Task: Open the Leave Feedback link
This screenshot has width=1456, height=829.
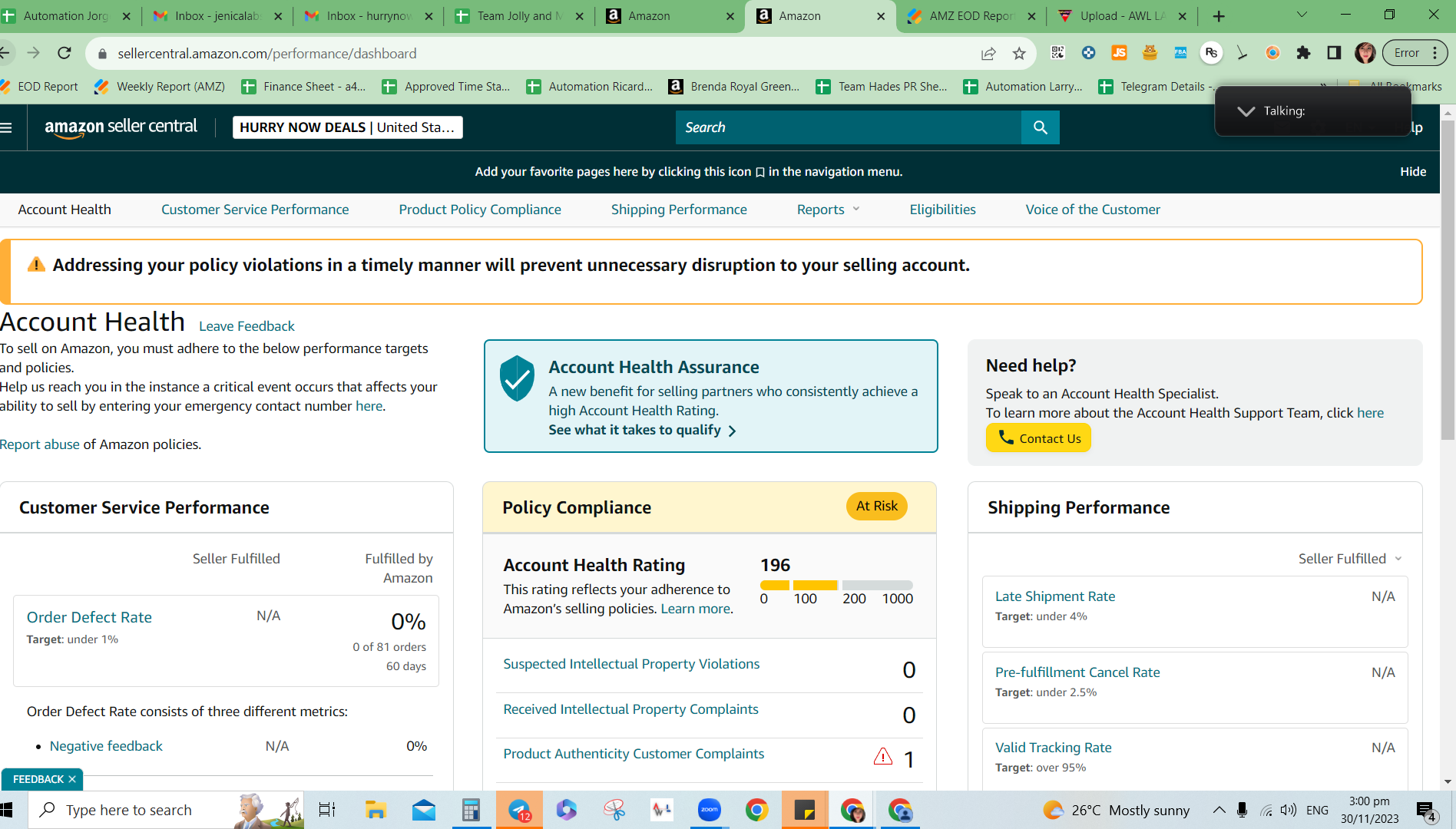Action: [247, 326]
